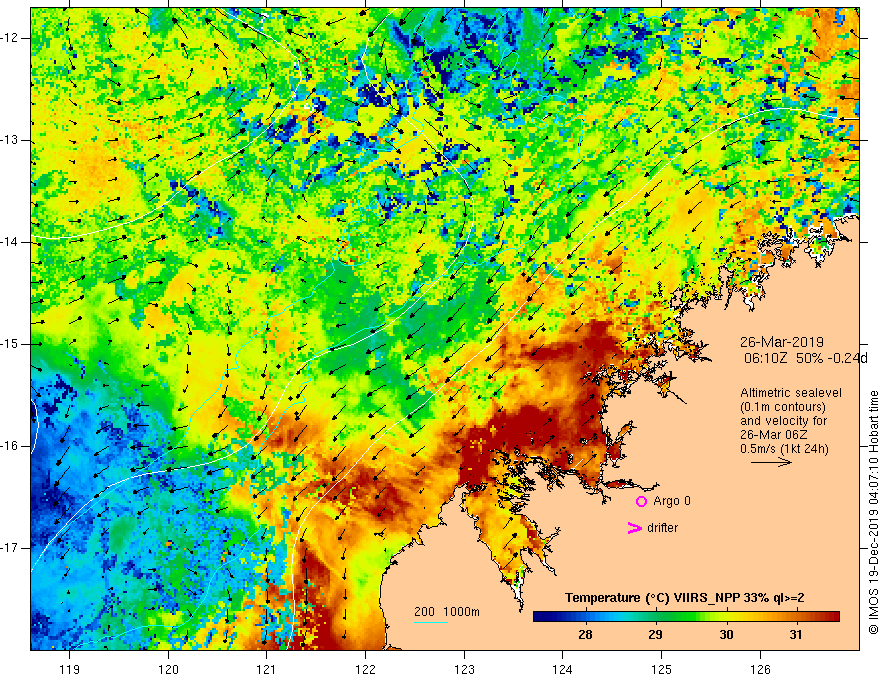This screenshot has width=880, height=680.
Task: Click the latitude axis label -14
Action: (x=10, y=242)
